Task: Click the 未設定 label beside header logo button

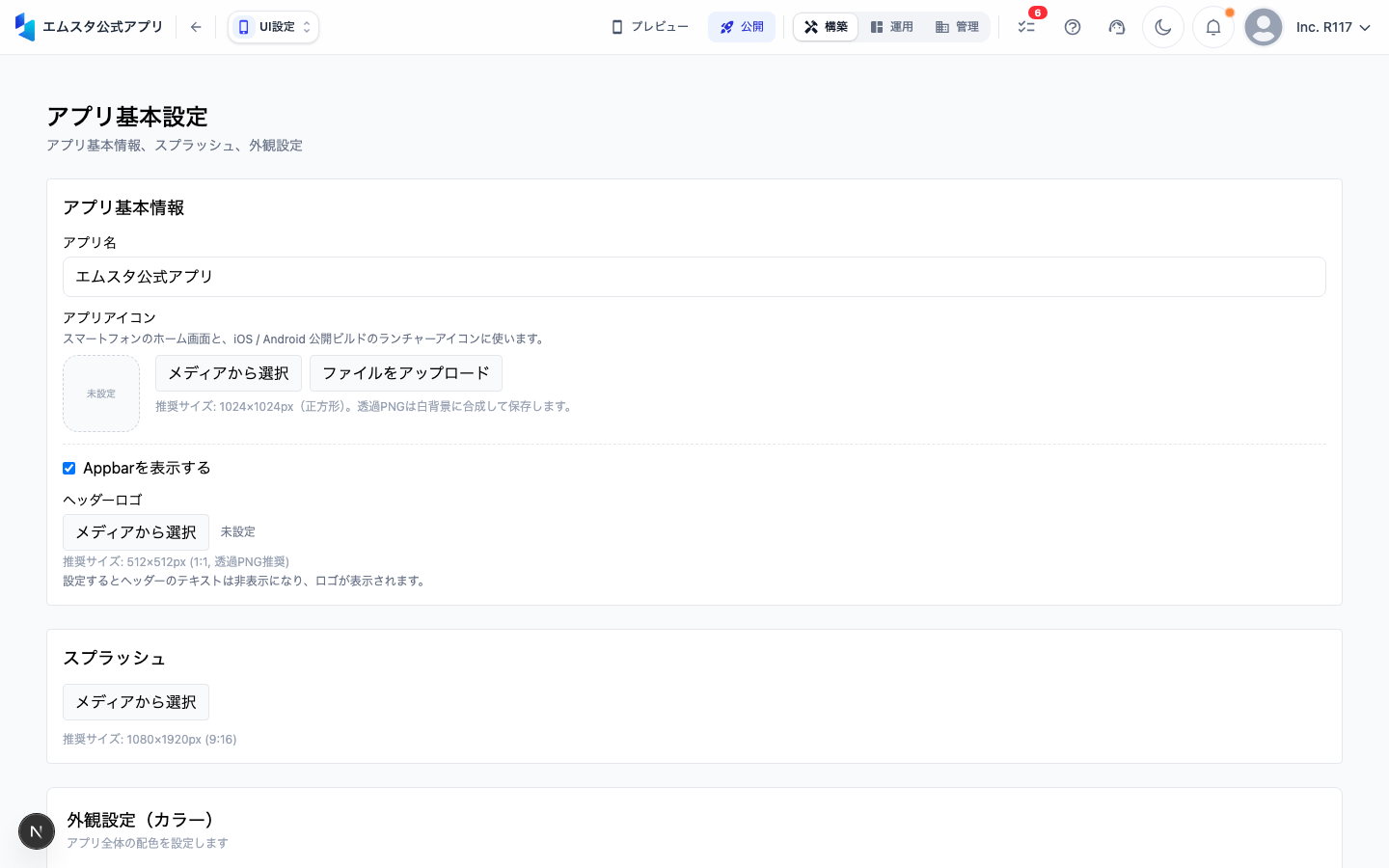Action: [x=238, y=531]
